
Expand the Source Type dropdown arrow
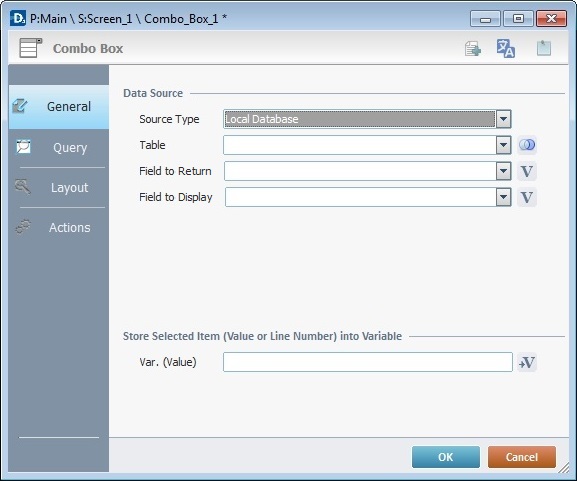(x=503, y=119)
